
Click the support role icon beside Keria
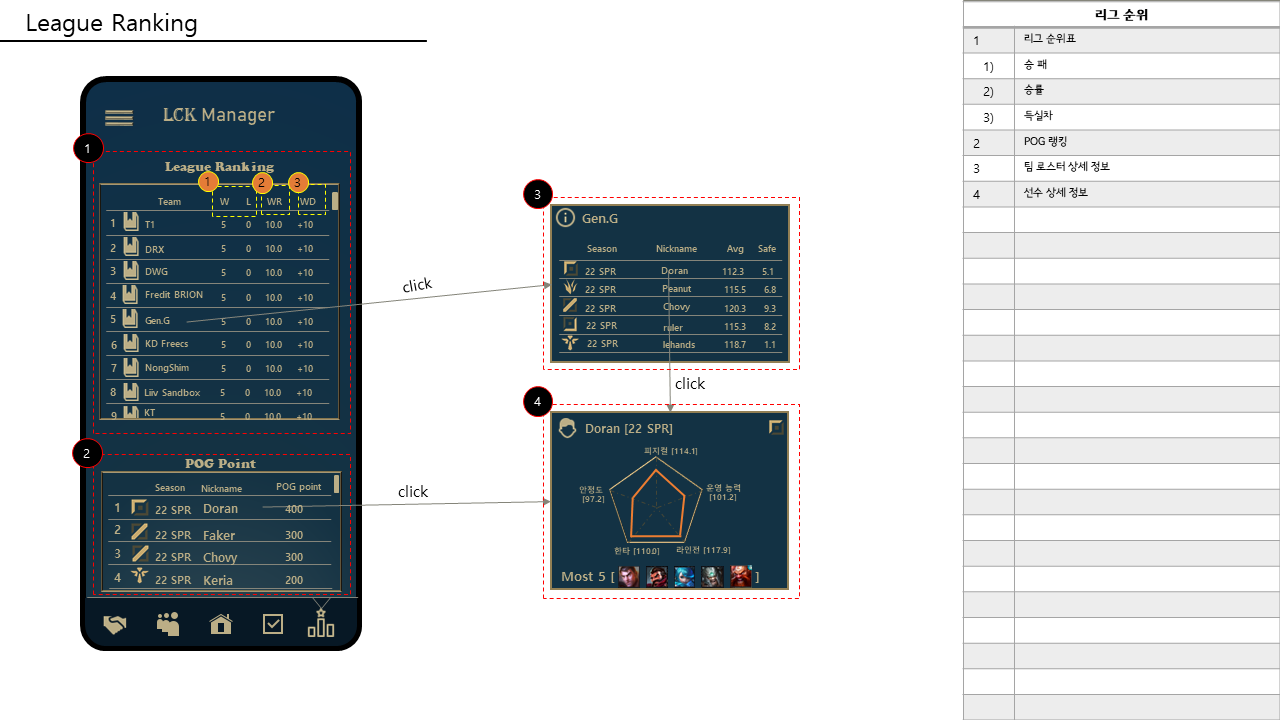pyautogui.click(x=140, y=577)
